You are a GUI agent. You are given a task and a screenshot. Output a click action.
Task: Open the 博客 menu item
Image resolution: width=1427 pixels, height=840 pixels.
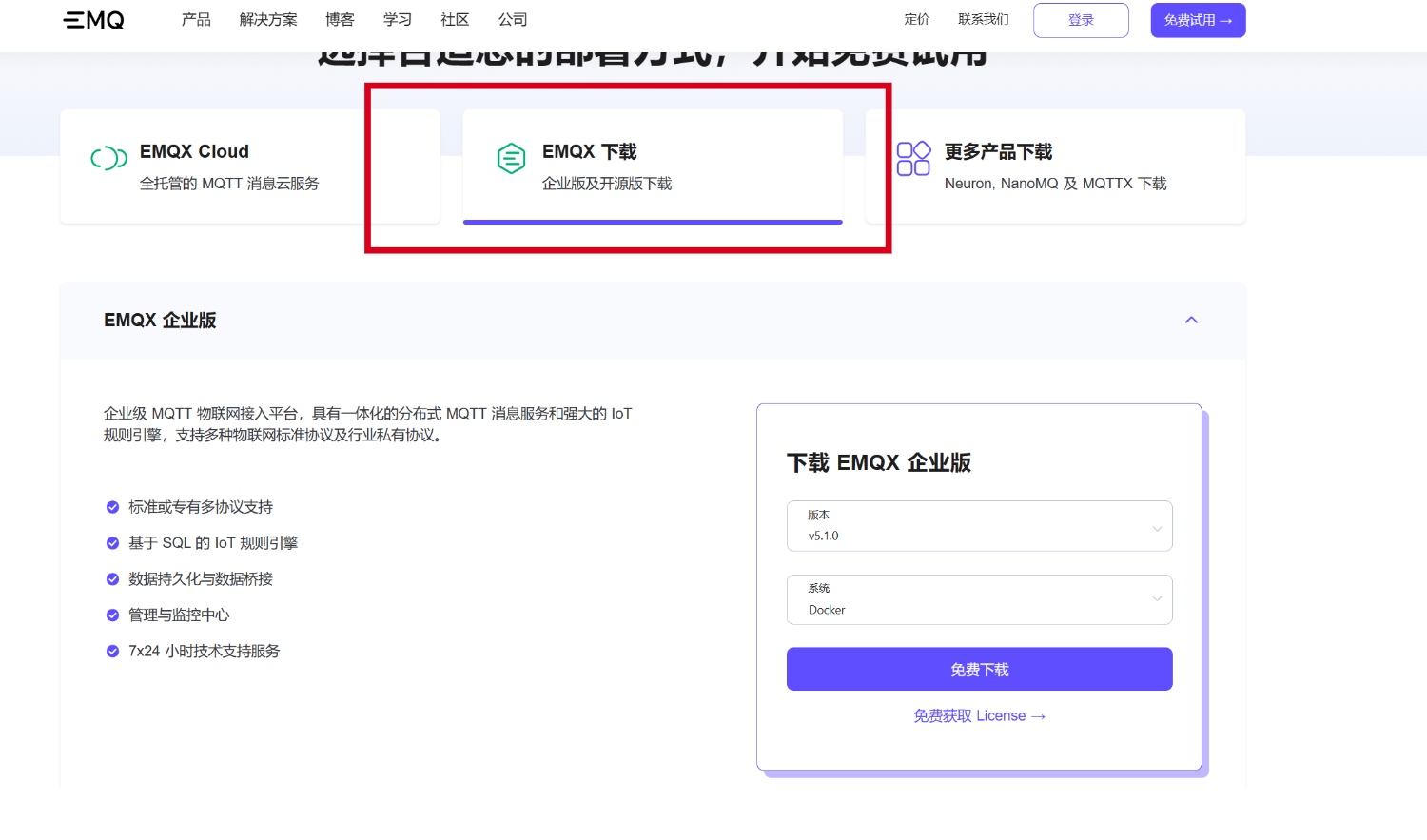pyautogui.click(x=340, y=19)
